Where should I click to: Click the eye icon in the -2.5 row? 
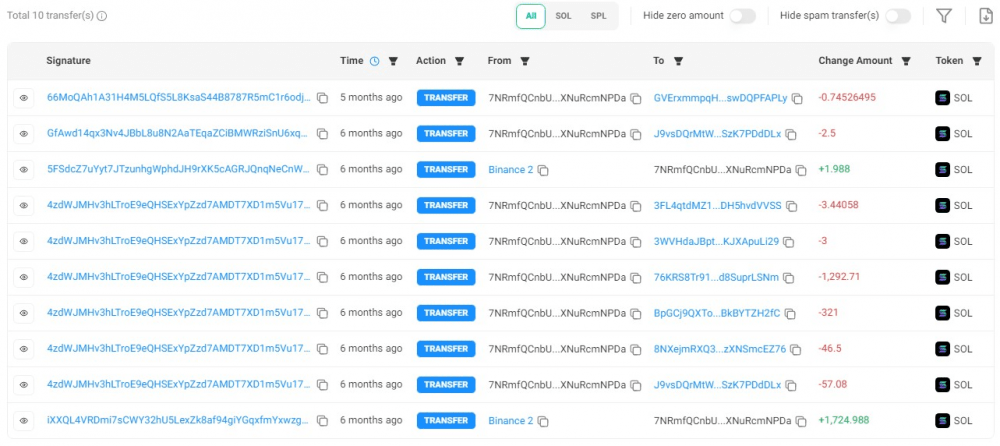pyautogui.click(x=24, y=134)
